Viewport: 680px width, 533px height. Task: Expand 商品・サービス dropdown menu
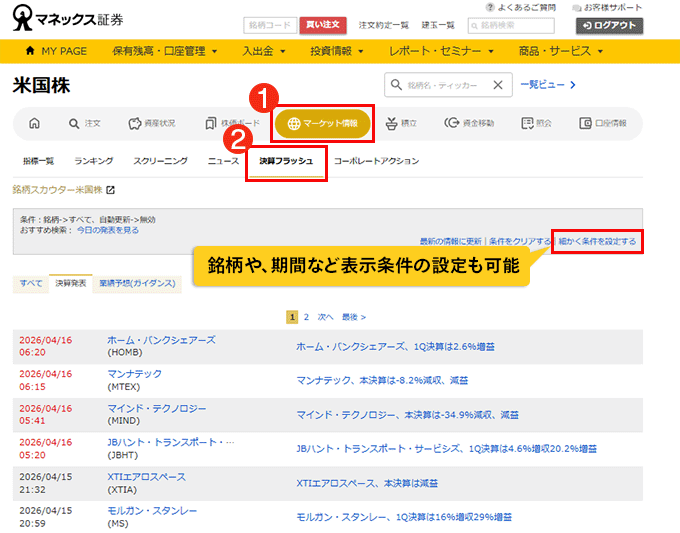point(562,50)
